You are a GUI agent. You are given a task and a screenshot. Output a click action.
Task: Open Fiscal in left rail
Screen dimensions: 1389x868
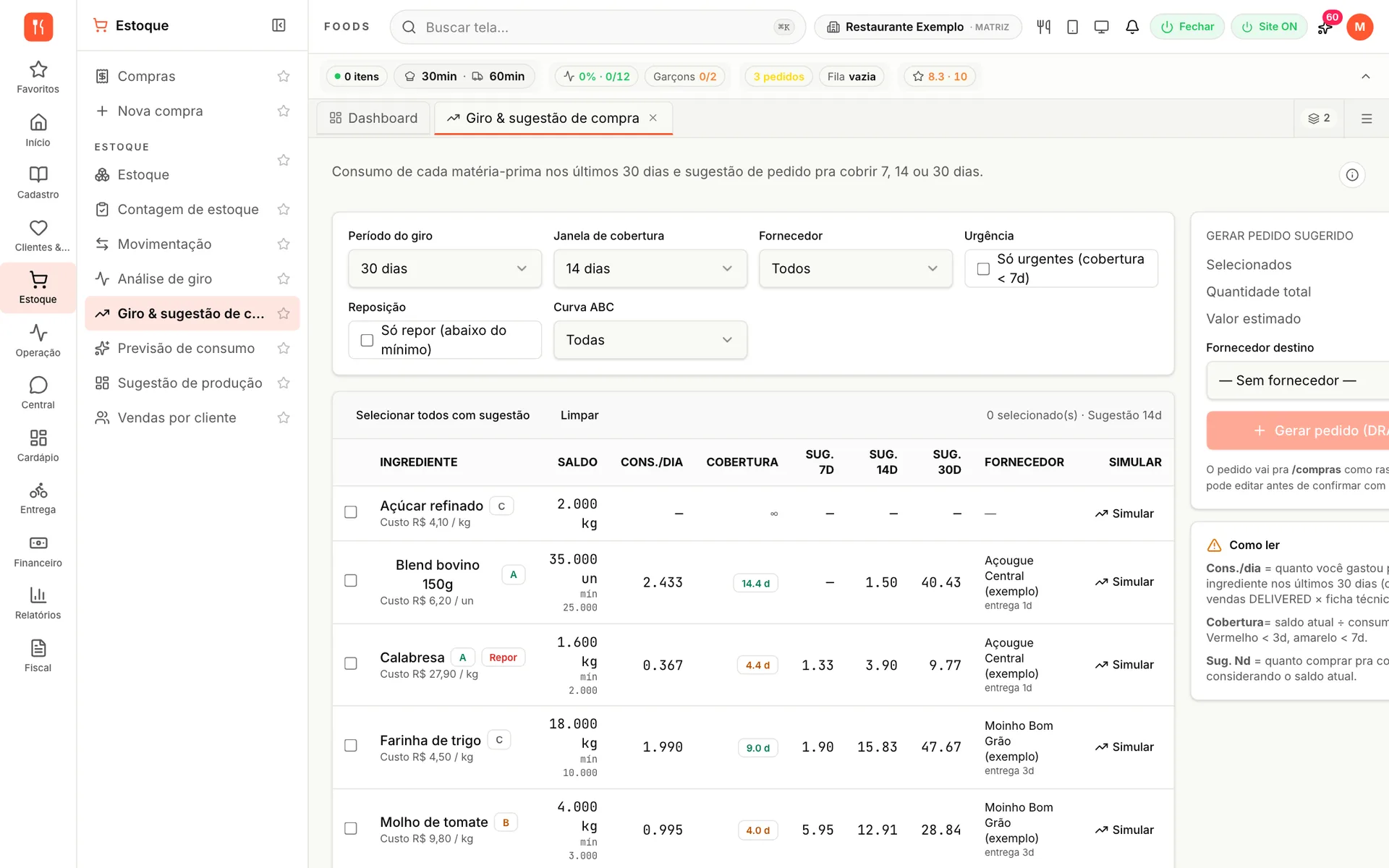(x=38, y=655)
